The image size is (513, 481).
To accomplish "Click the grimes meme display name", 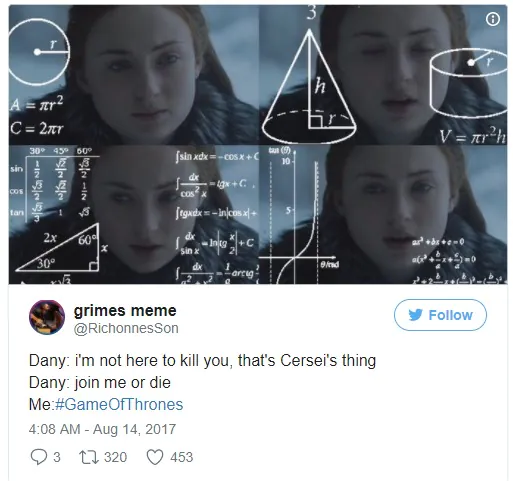I will pos(125,311).
